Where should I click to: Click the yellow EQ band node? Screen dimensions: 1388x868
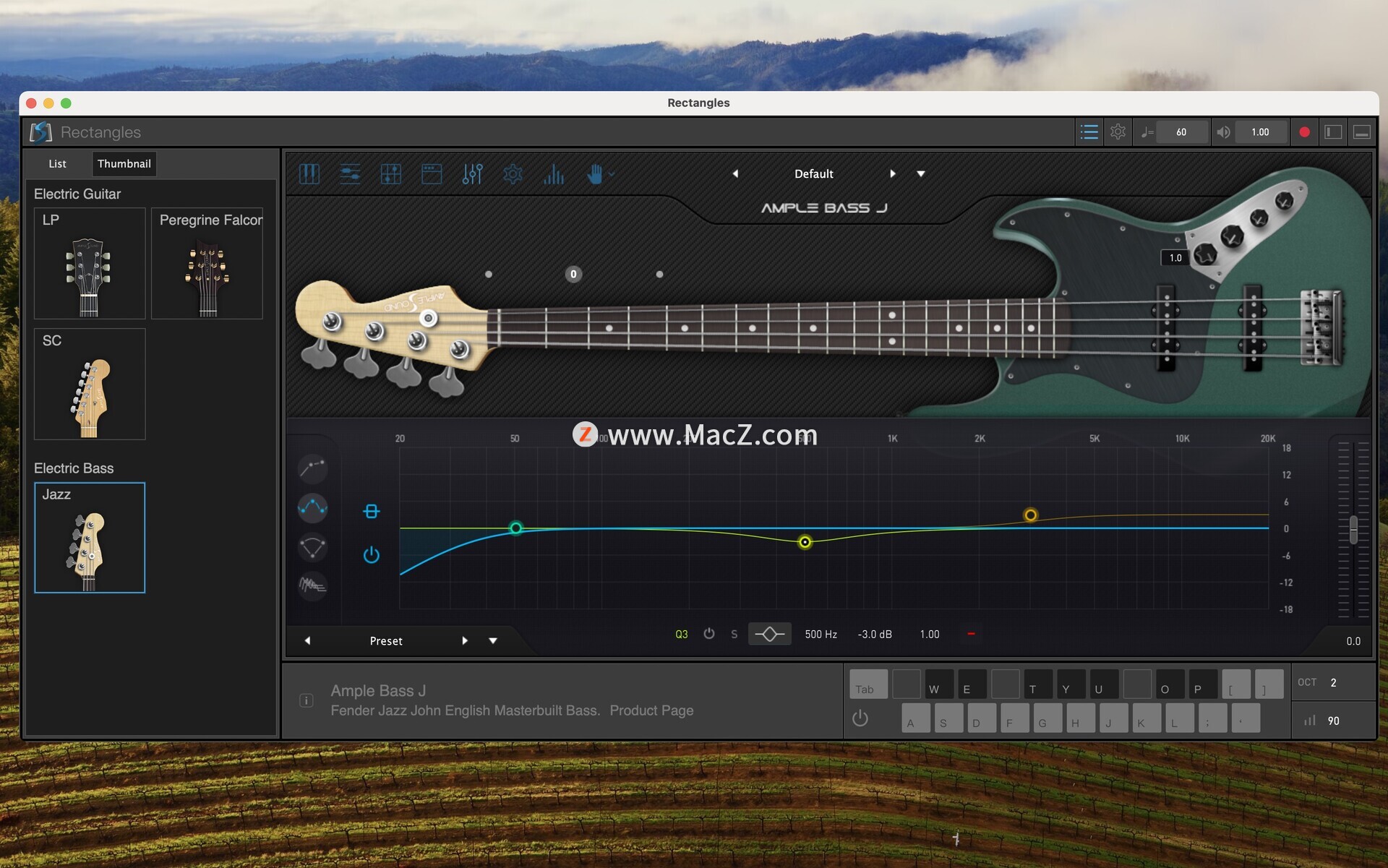805,542
